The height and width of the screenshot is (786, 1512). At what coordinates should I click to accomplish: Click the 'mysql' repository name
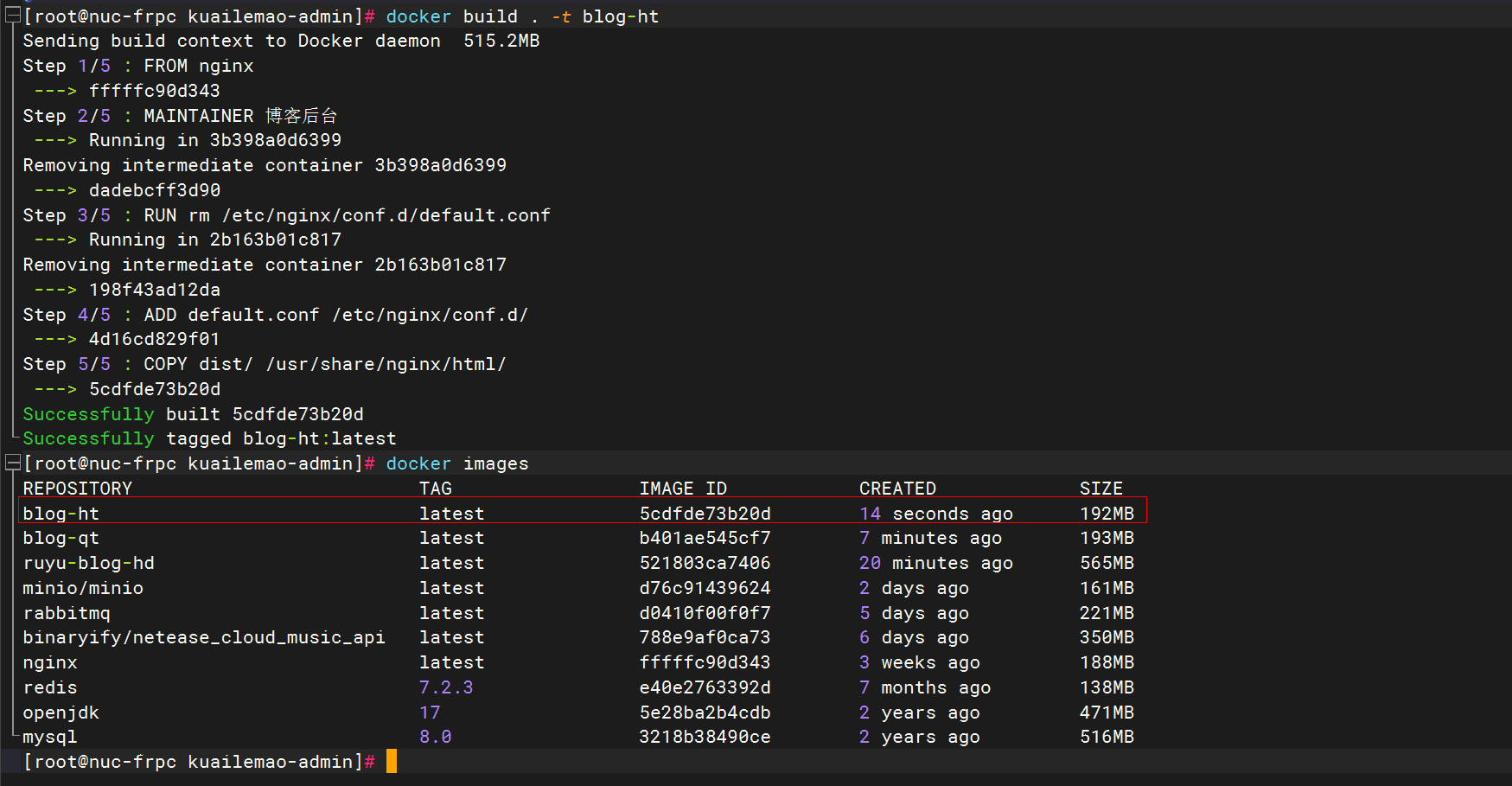[x=50, y=737]
